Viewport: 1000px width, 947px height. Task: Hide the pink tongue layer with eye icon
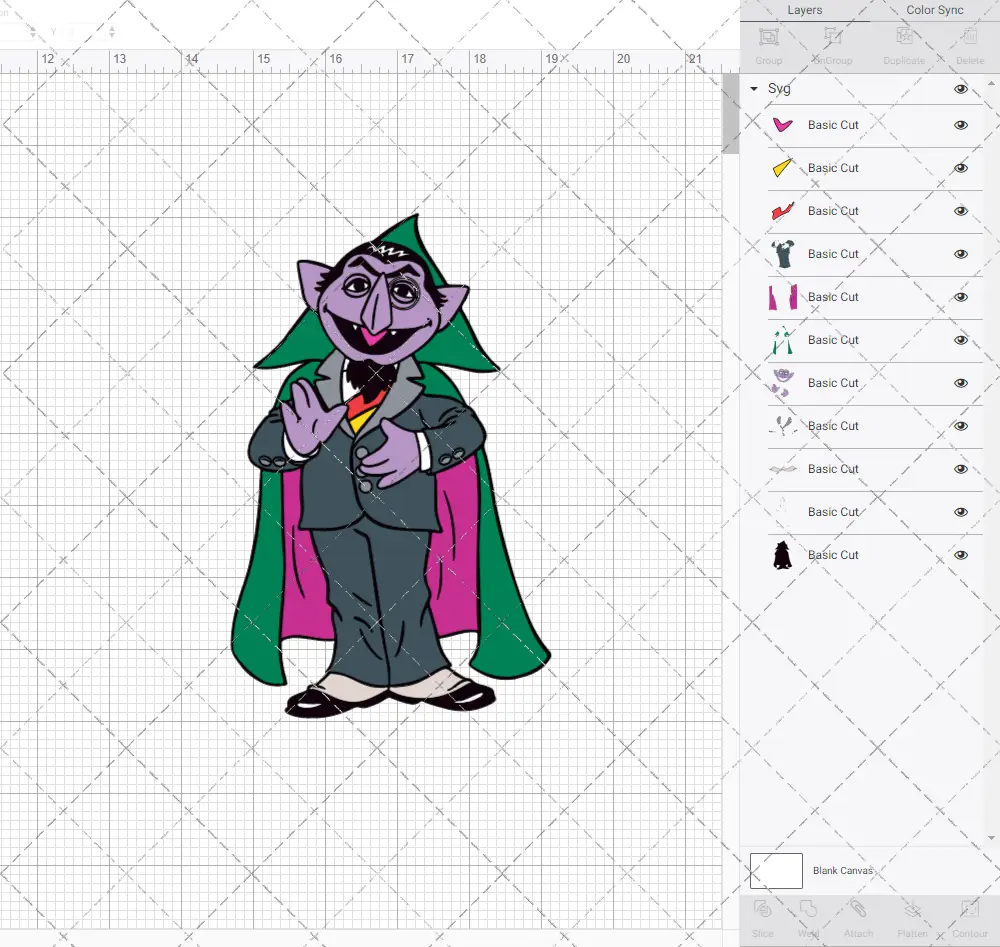pyautogui.click(x=960, y=125)
